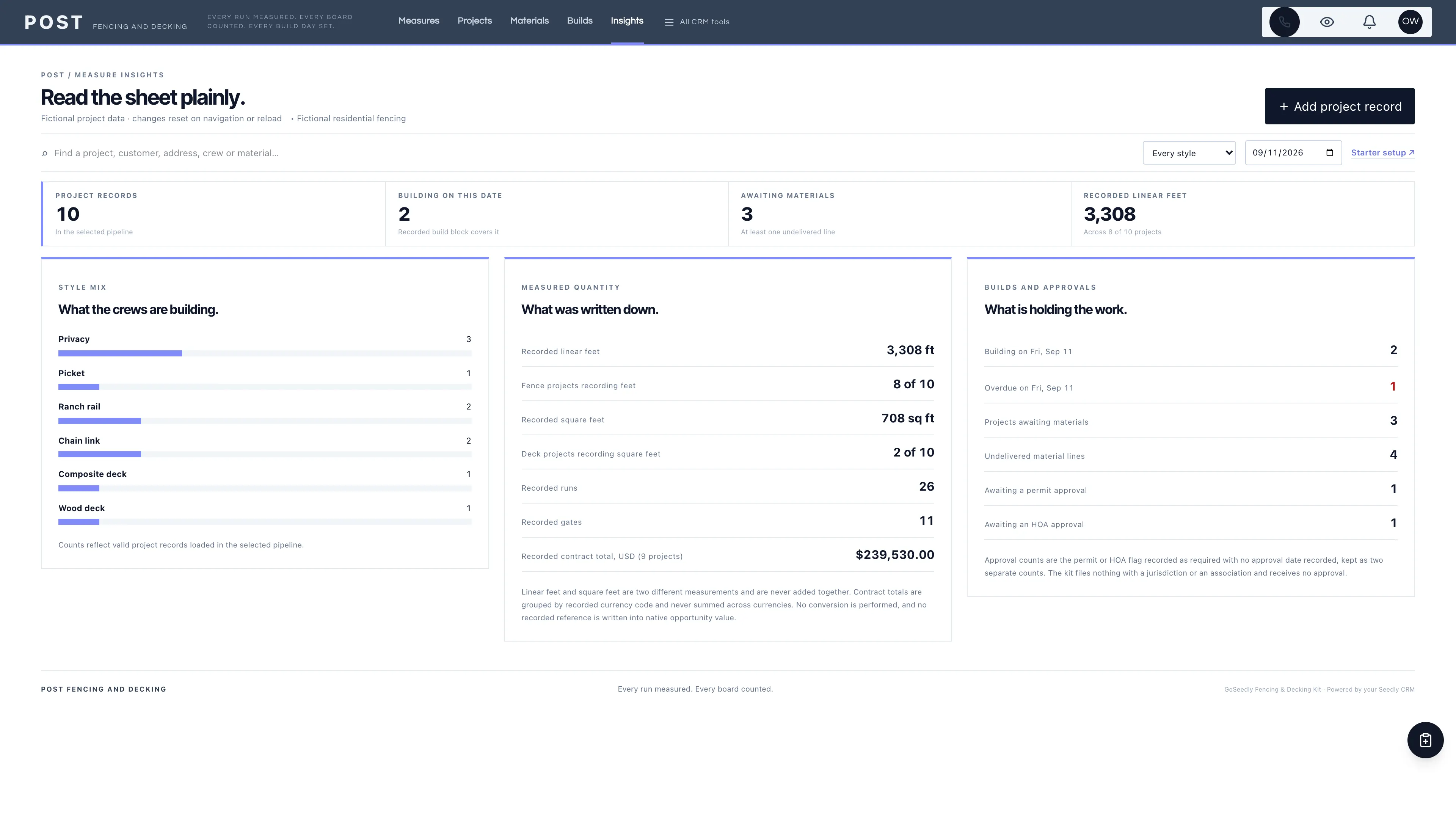Click 'Recorded runs' row label
Image resolution: width=1456 pixels, height=819 pixels.
(549, 488)
